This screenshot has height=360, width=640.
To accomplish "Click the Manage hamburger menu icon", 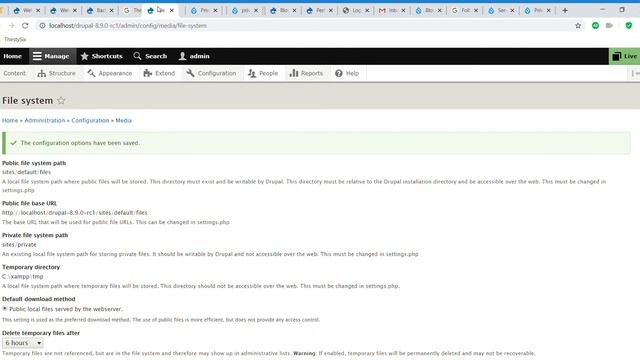I will pyautogui.click(x=38, y=56).
